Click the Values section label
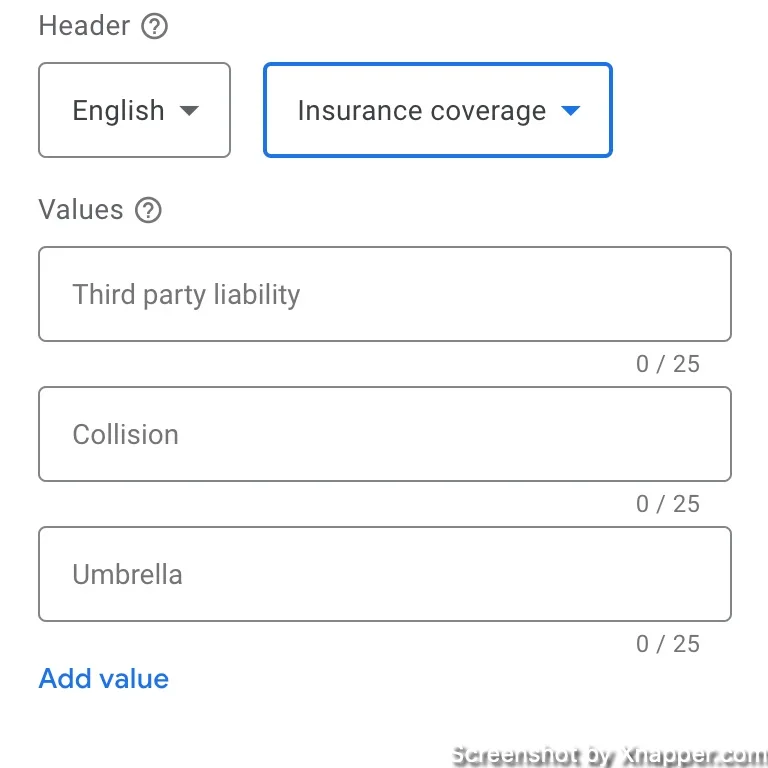 click(81, 210)
